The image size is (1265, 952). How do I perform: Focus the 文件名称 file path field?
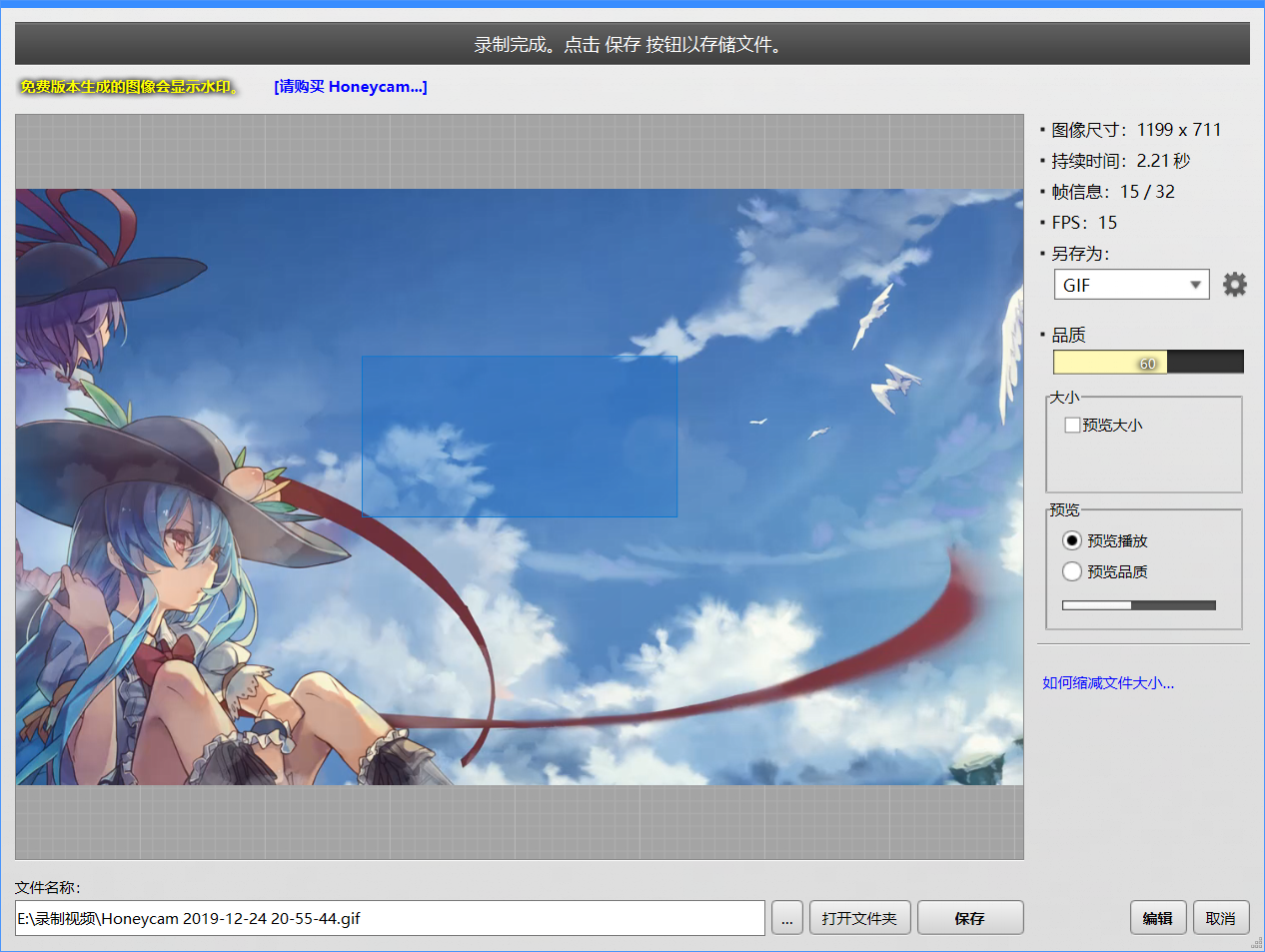[390, 918]
